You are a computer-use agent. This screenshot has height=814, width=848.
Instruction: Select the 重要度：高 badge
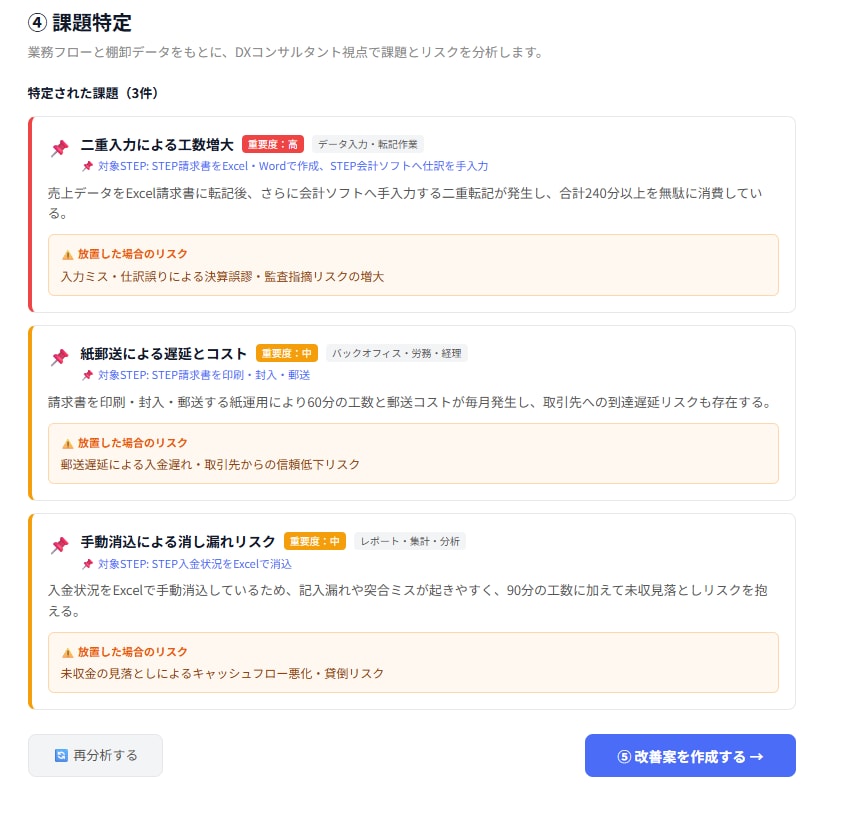[x=273, y=144]
